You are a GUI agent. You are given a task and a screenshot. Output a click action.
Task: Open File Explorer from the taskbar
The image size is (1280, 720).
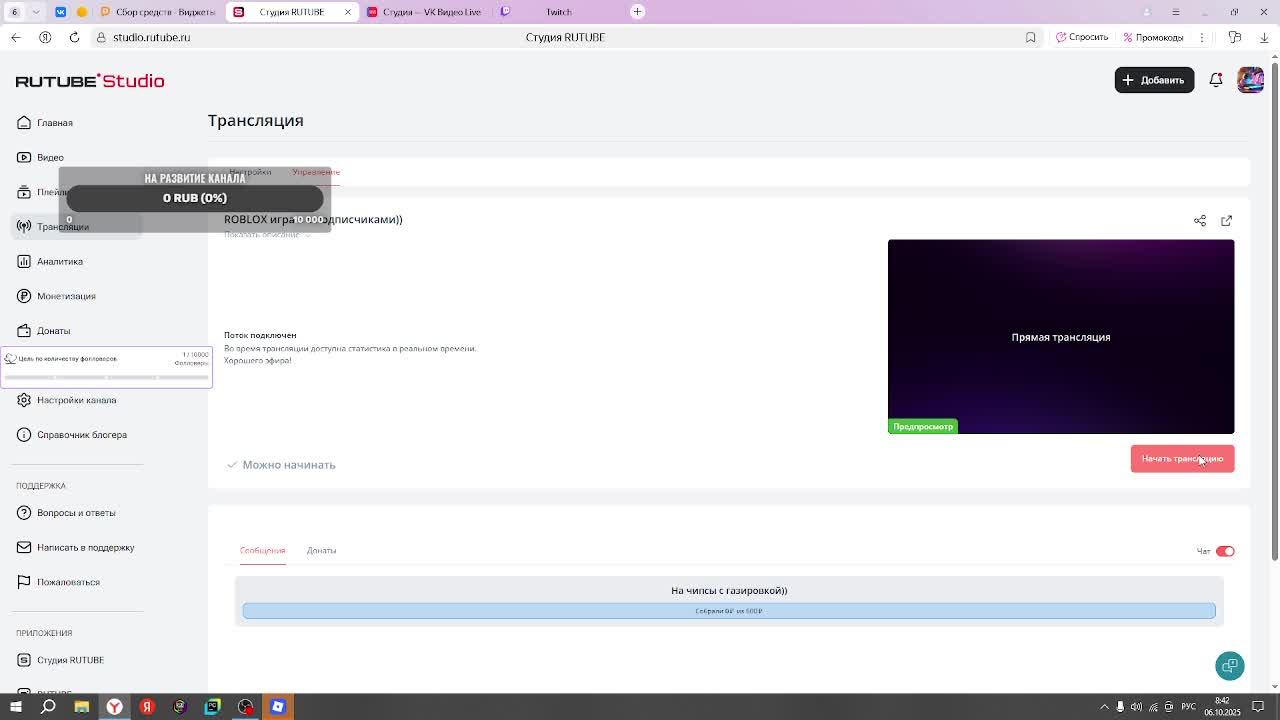81,707
